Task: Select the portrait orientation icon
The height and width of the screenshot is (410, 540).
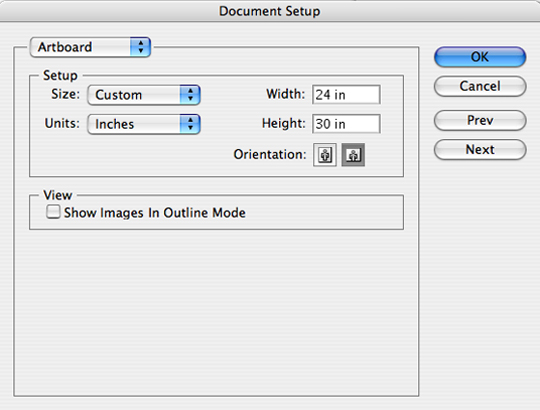Action: tap(325, 155)
